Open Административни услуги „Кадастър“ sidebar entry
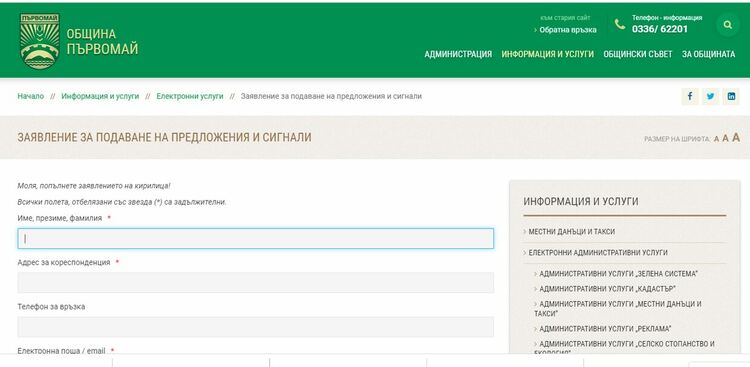This screenshot has height=367, width=750. pos(607,289)
